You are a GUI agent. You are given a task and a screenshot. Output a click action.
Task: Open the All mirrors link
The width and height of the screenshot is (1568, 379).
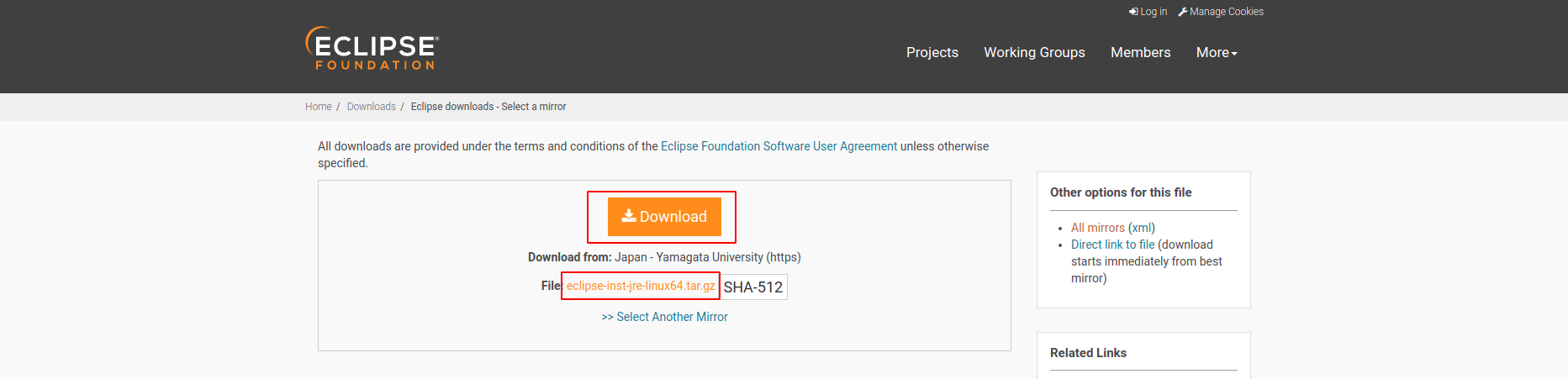(1097, 228)
